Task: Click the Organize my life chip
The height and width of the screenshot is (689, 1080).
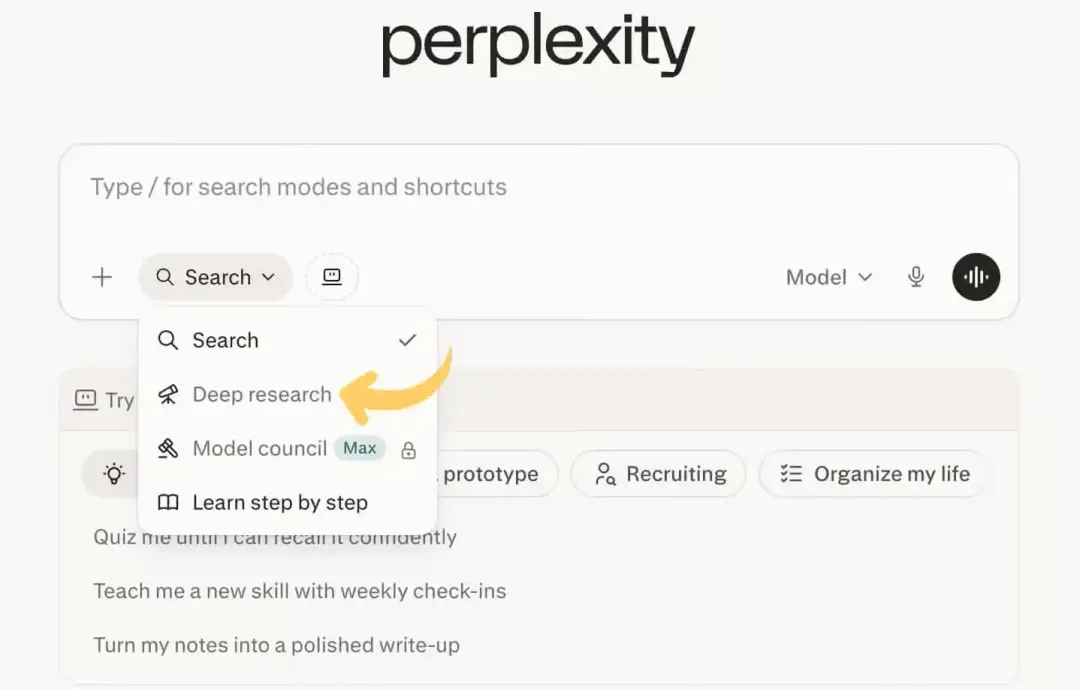Action: pyautogui.click(x=874, y=474)
